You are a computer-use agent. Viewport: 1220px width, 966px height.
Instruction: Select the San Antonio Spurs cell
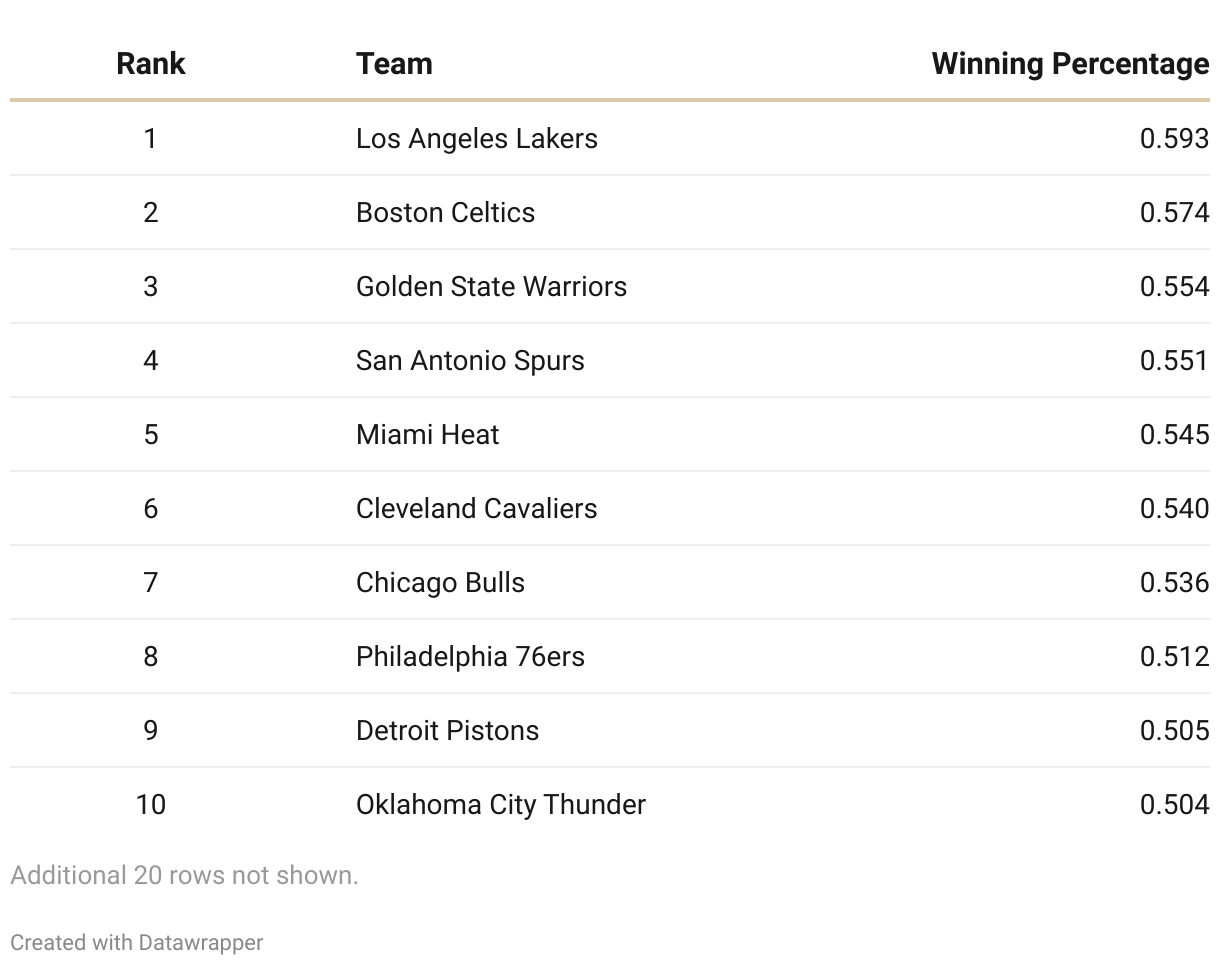click(470, 360)
